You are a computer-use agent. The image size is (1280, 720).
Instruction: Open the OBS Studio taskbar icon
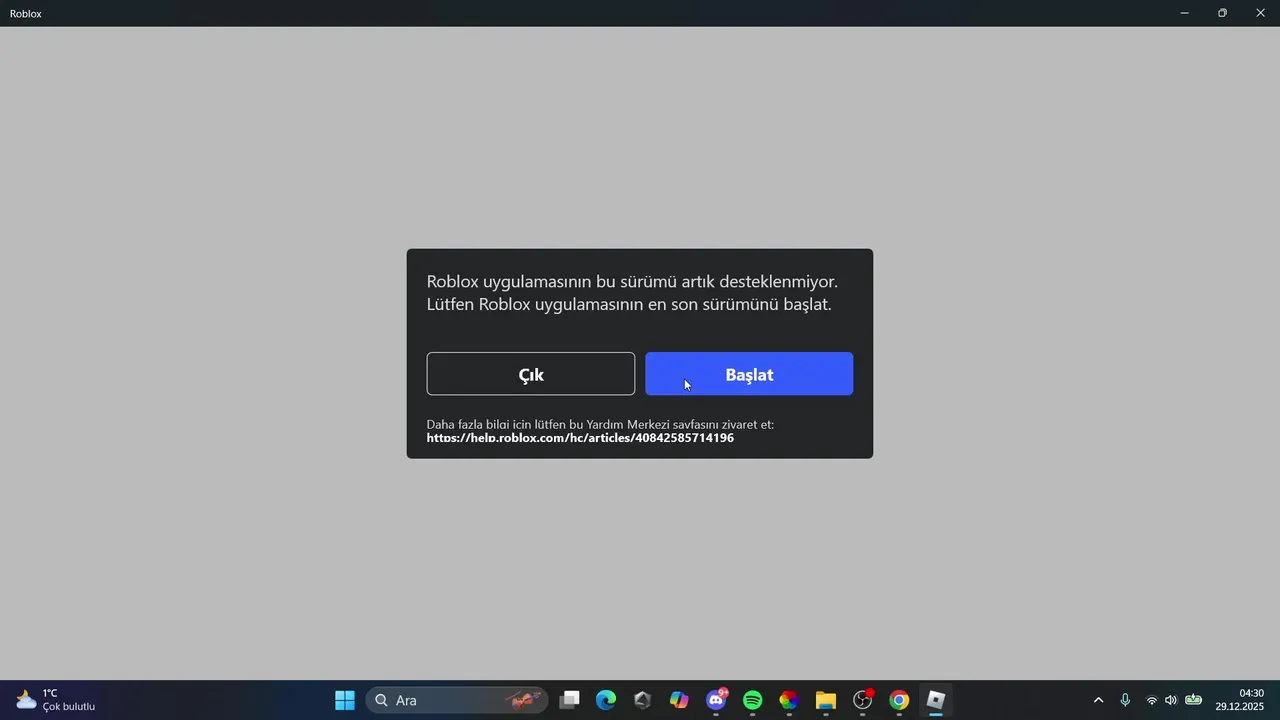coord(863,700)
